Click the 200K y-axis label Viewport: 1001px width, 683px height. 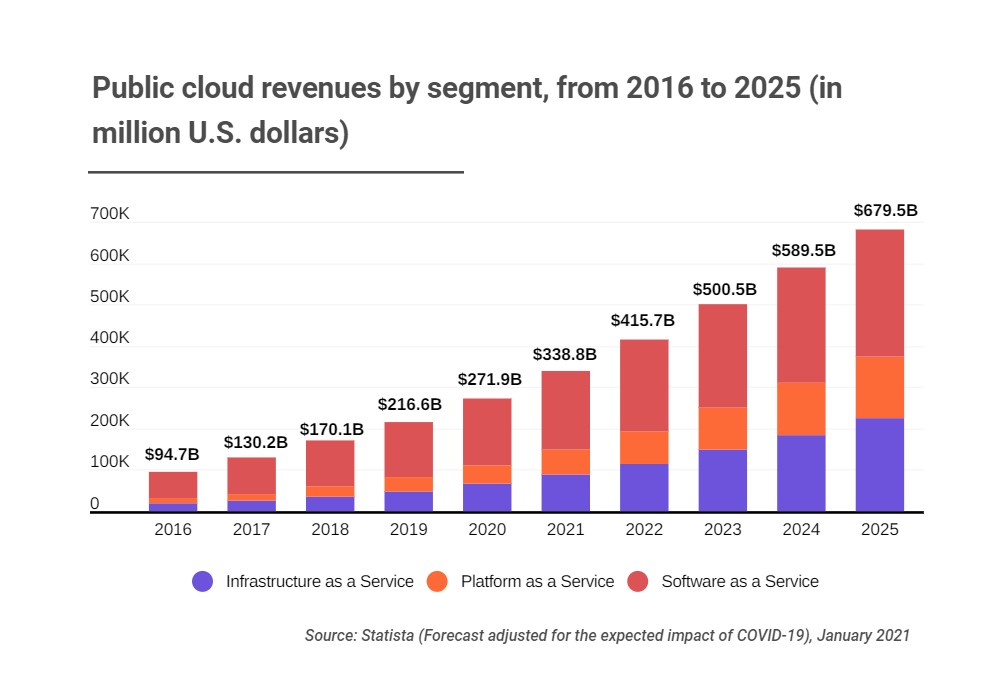click(110, 421)
